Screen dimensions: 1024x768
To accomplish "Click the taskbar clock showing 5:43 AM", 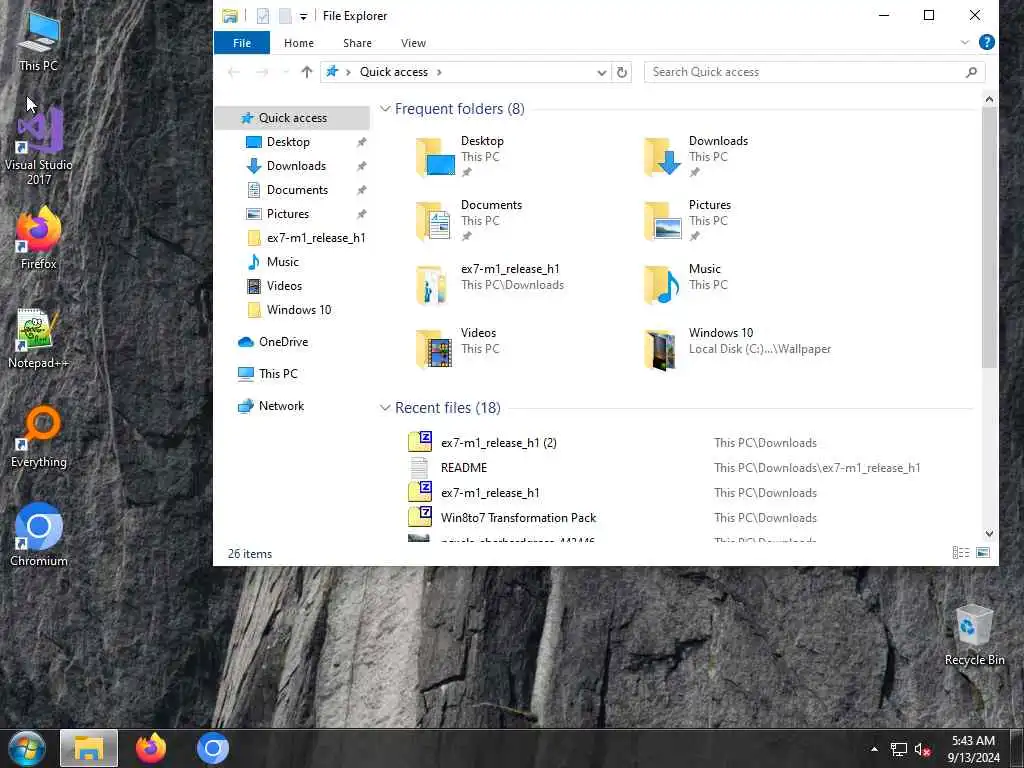I will (973, 749).
